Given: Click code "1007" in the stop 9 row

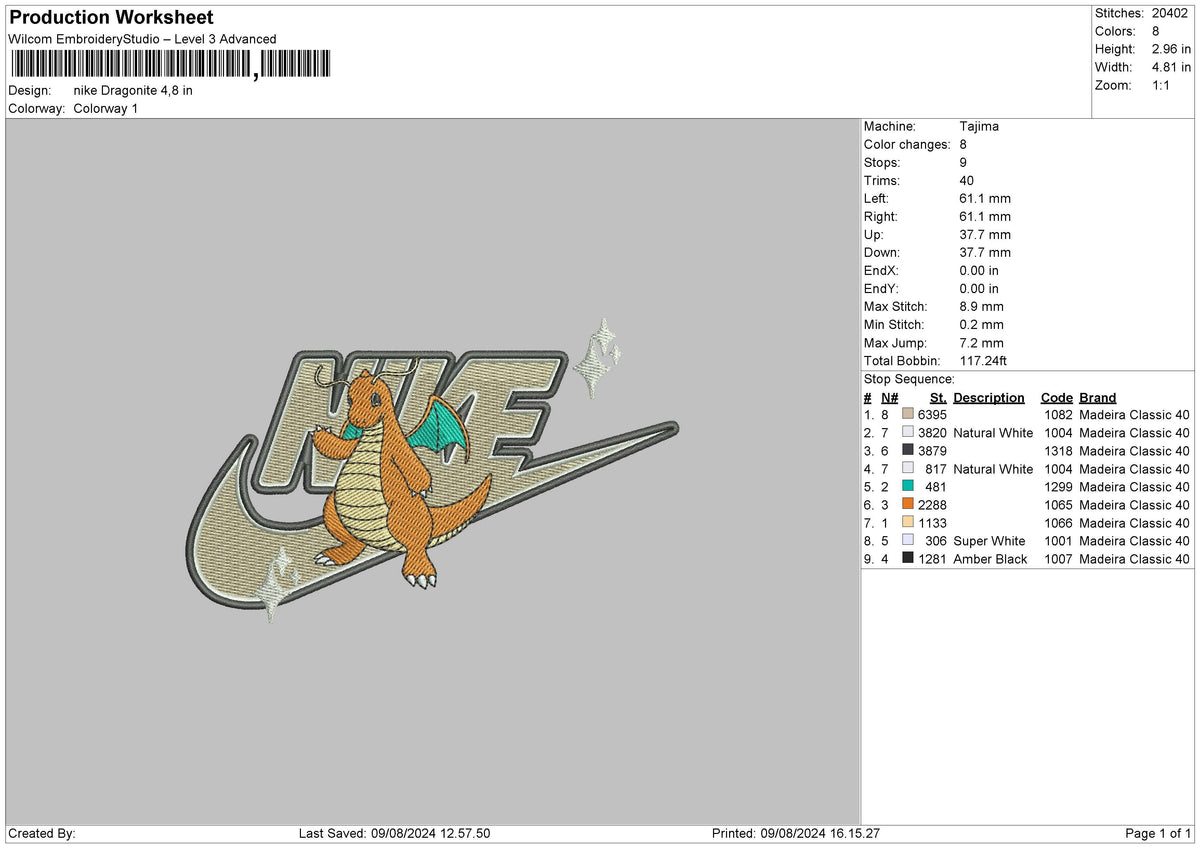Looking at the screenshot, I should coord(1058,559).
